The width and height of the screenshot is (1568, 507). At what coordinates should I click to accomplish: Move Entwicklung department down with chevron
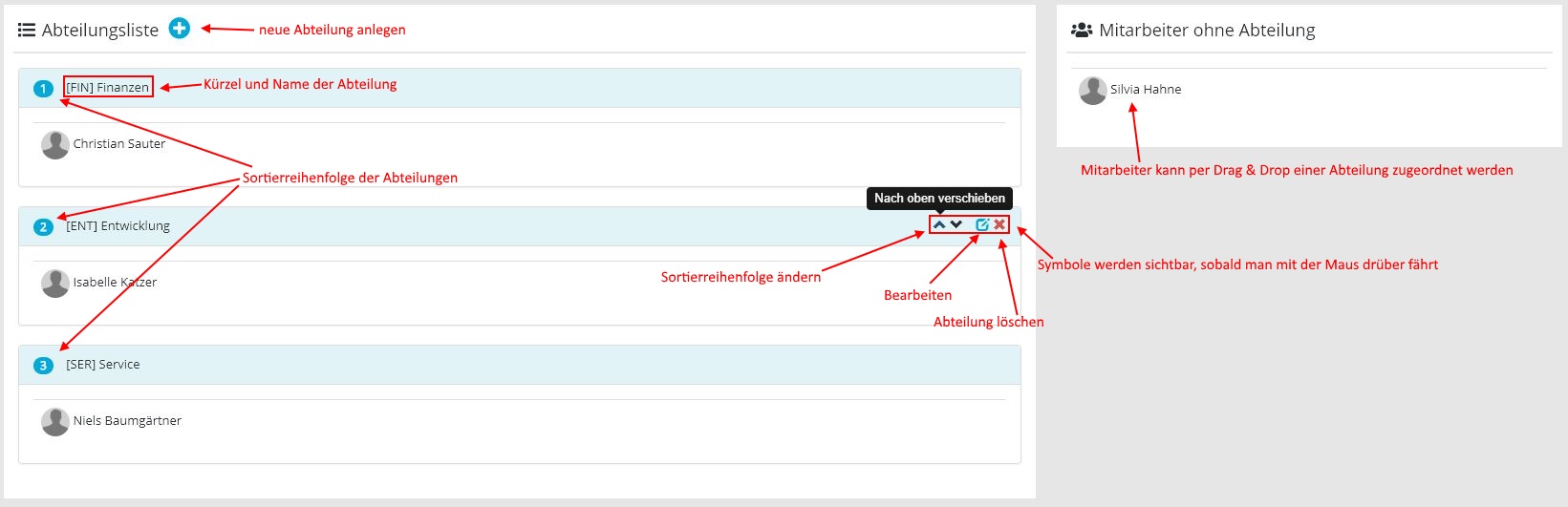[x=956, y=224]
